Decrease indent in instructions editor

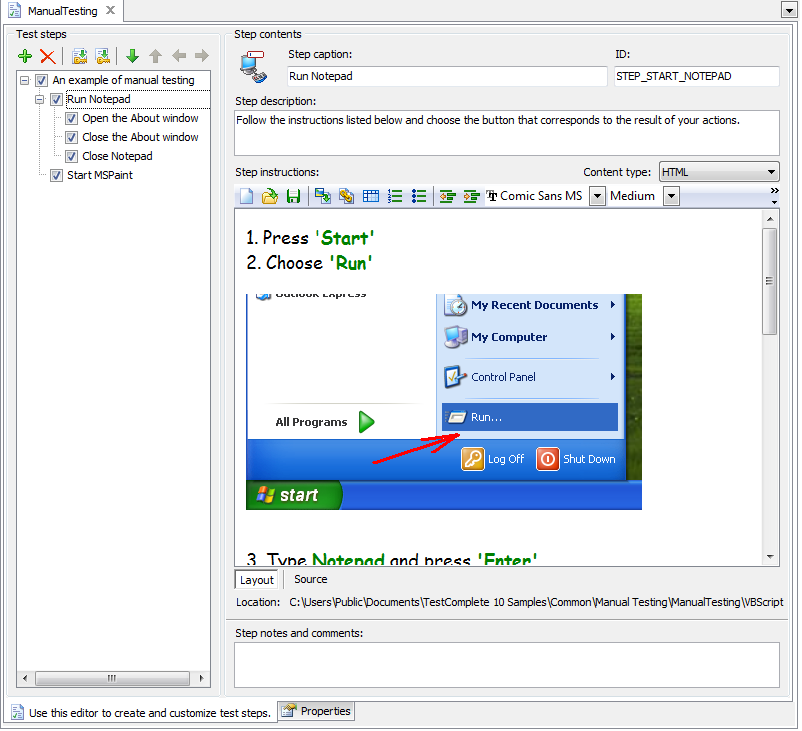[448, 196]
